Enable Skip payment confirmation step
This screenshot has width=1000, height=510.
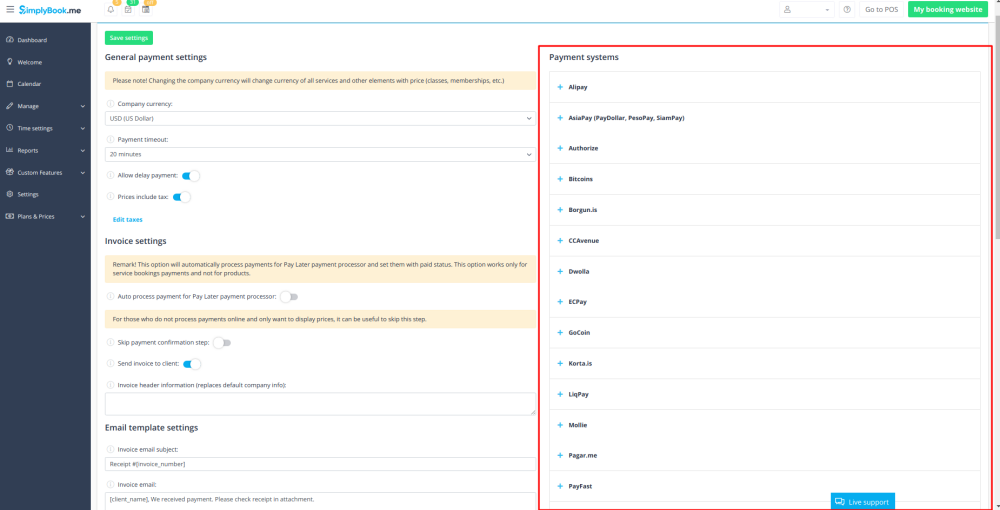click(x=222, y=342)
